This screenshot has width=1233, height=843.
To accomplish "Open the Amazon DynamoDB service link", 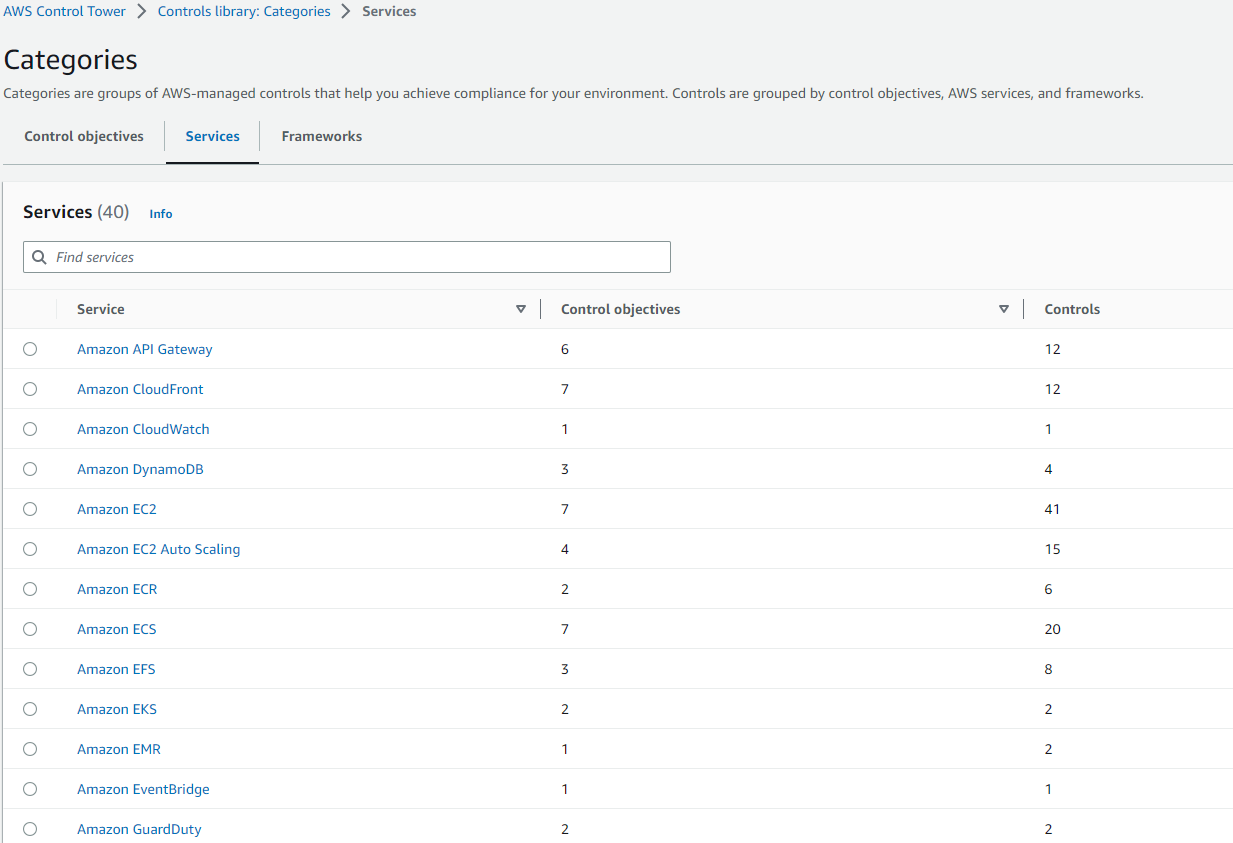I will click(140, 469).
